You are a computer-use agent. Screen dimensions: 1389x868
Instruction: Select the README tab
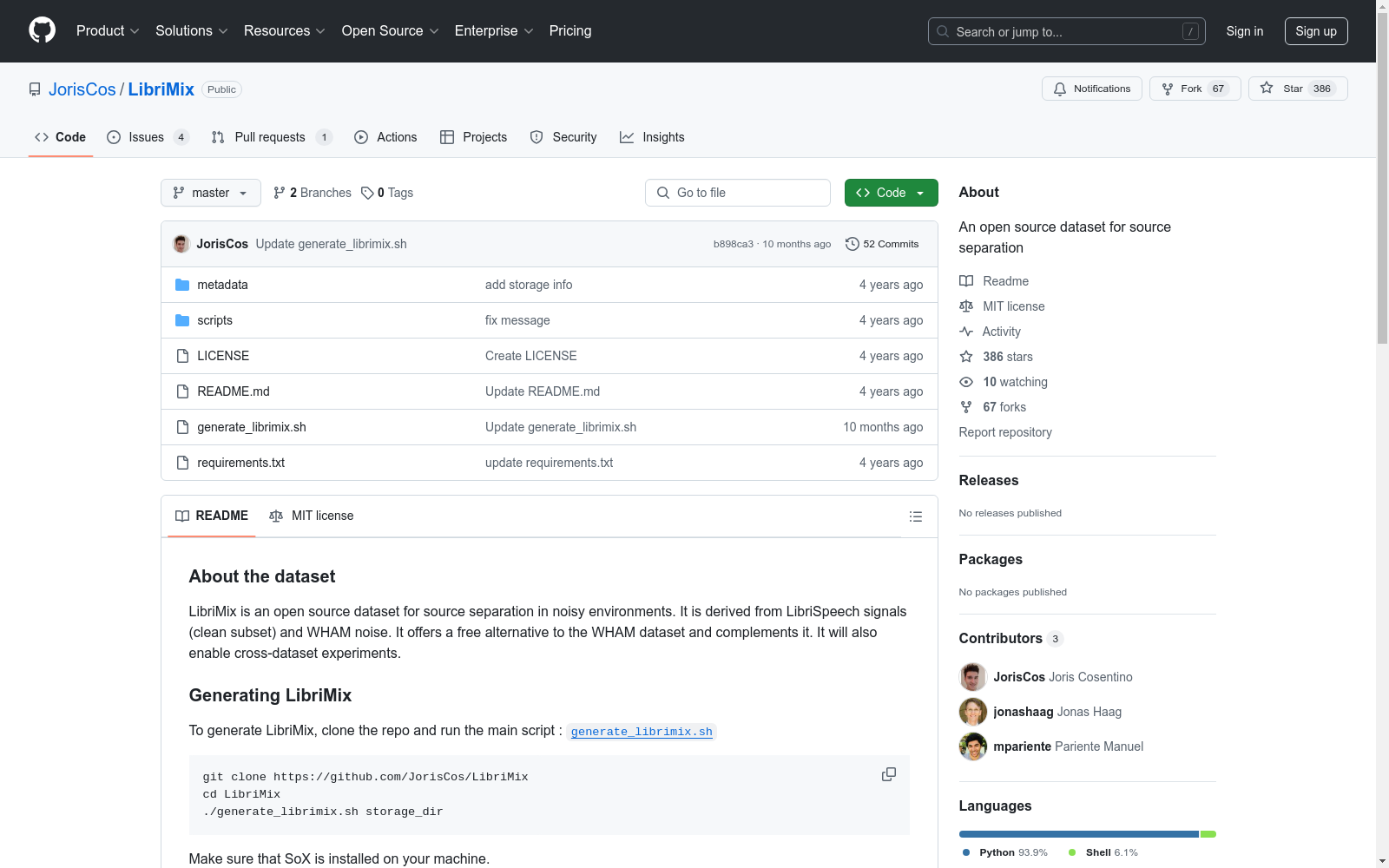[x=212, y=516]
